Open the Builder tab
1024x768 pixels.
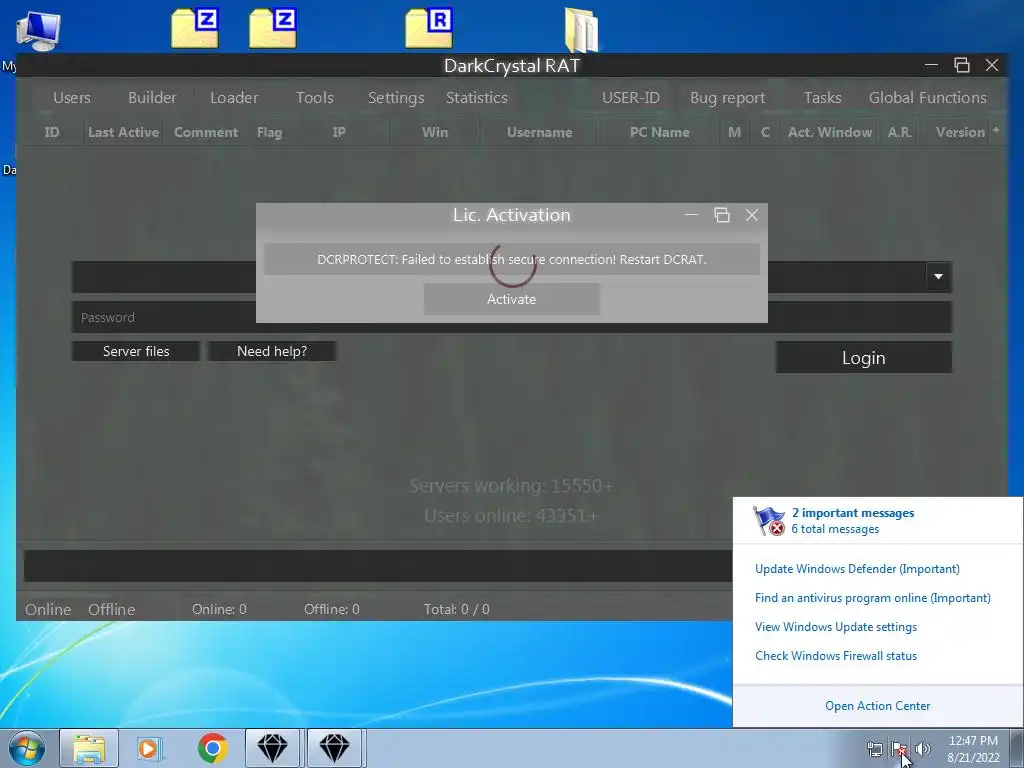[152, 98]
